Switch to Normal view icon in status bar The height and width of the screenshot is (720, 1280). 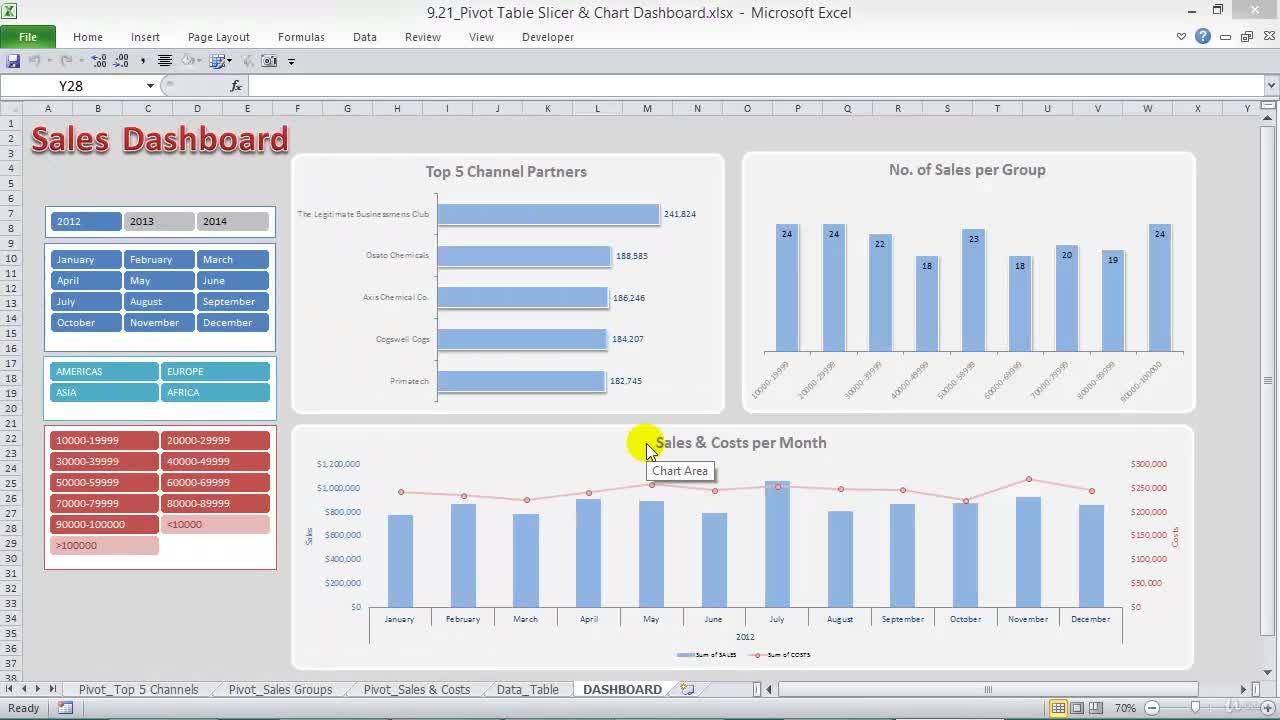1057,708
